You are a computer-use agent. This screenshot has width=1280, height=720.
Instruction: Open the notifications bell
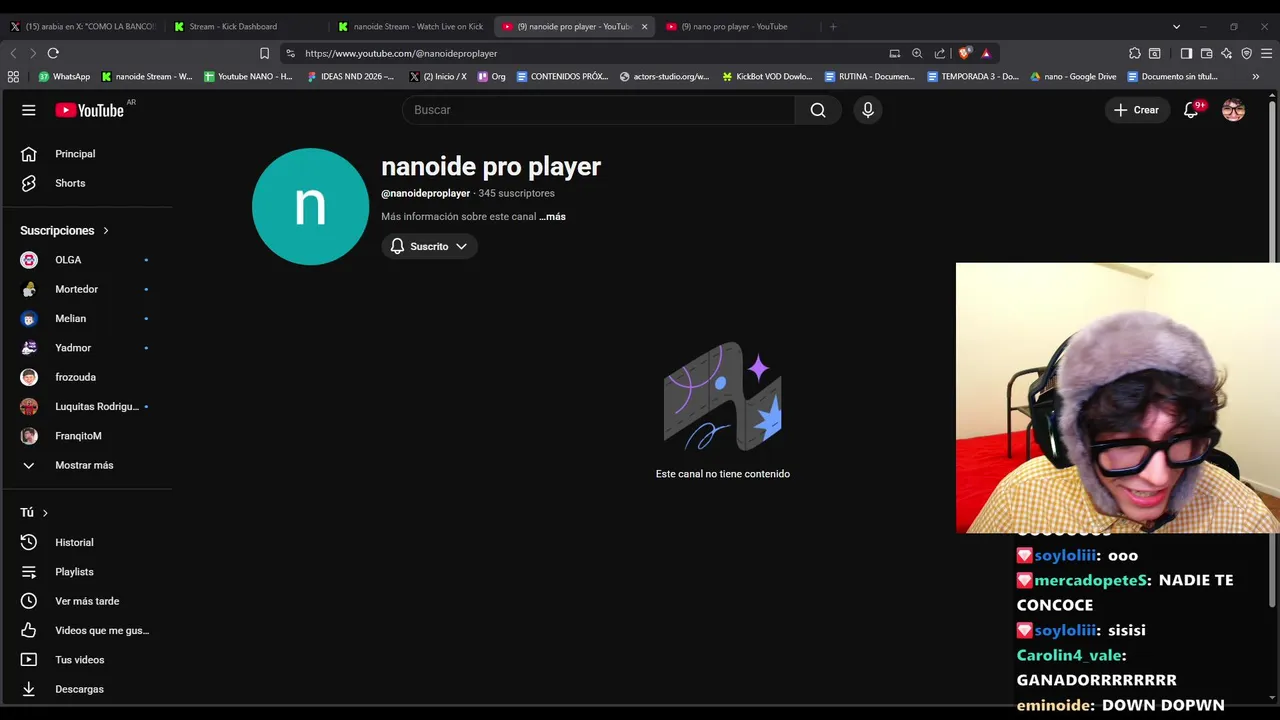tap(1191, 110)
